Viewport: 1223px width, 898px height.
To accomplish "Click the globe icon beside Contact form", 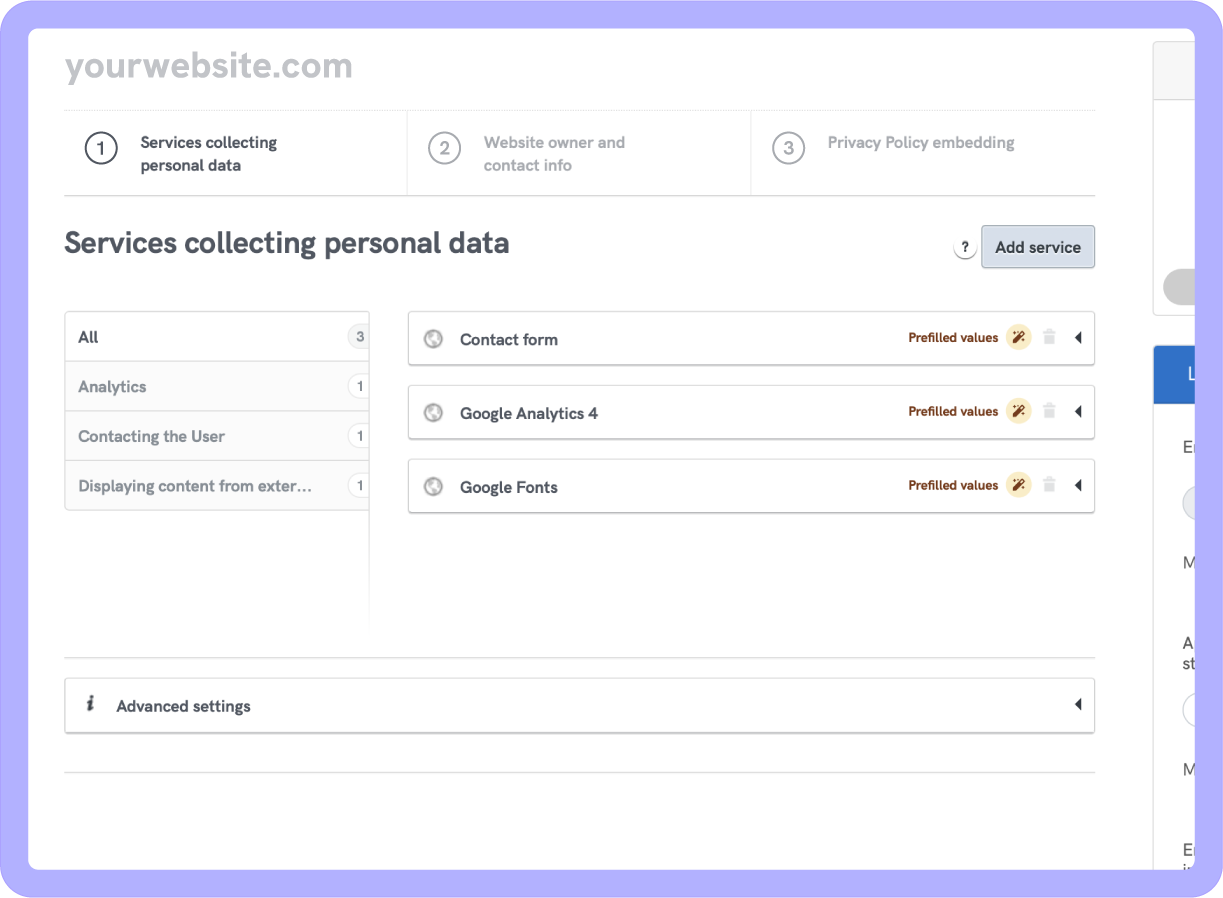I will point(433,339).
